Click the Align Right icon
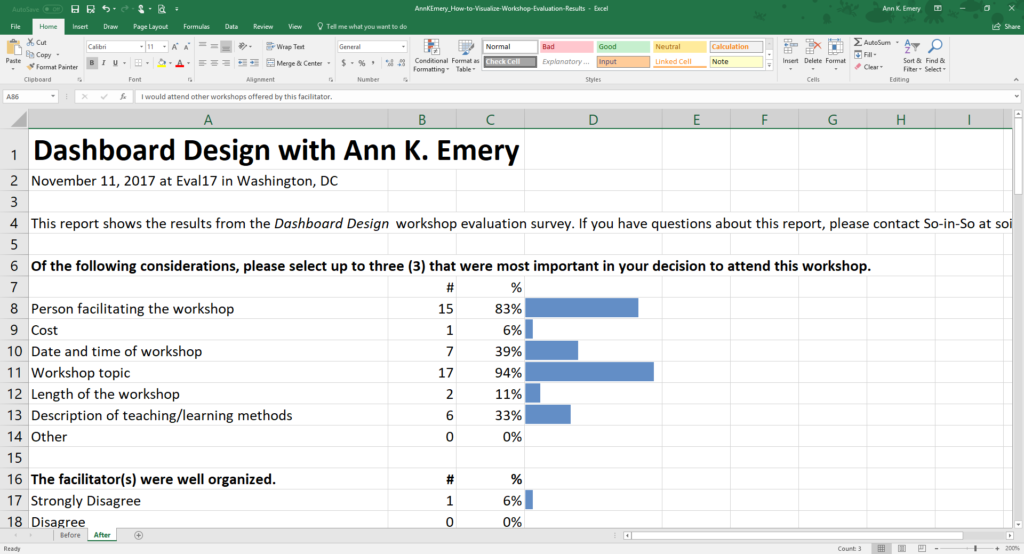This screenshot has width=1024, height=554. 226,63
